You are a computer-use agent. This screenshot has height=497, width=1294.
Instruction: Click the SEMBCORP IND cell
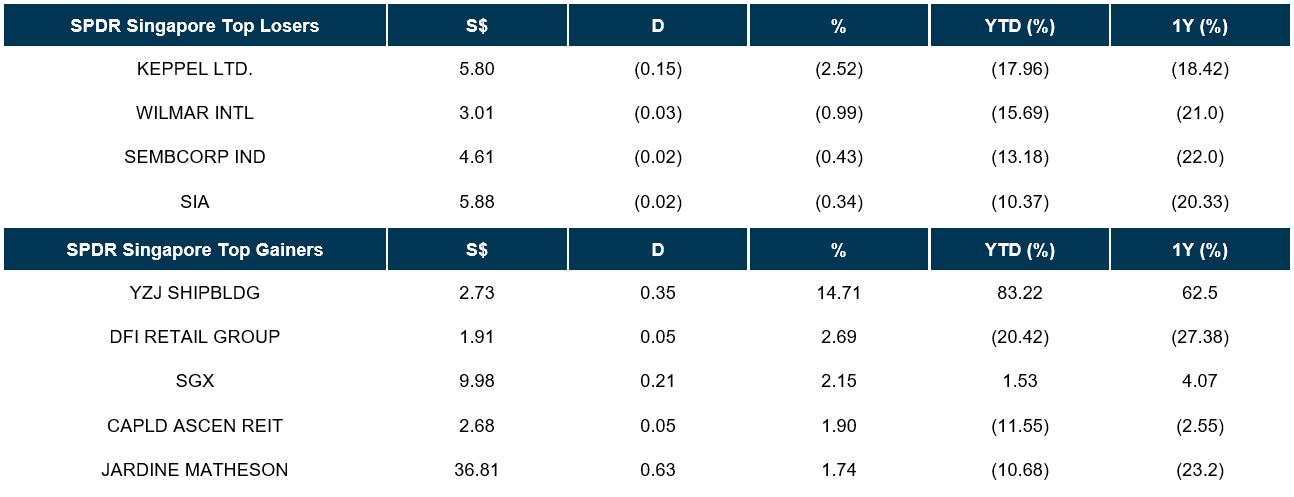195,157
